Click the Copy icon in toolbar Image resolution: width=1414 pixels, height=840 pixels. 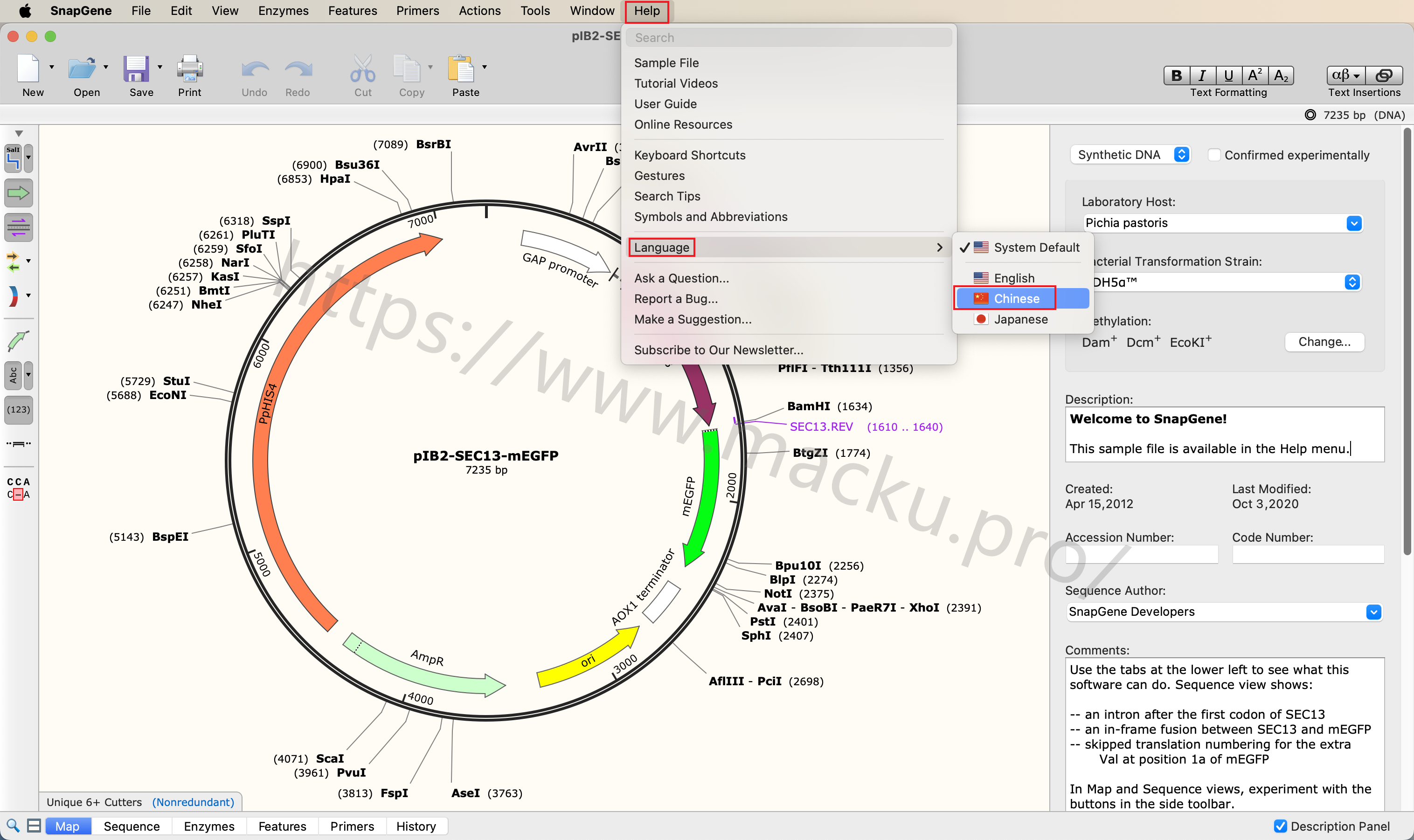click(407, 69)
